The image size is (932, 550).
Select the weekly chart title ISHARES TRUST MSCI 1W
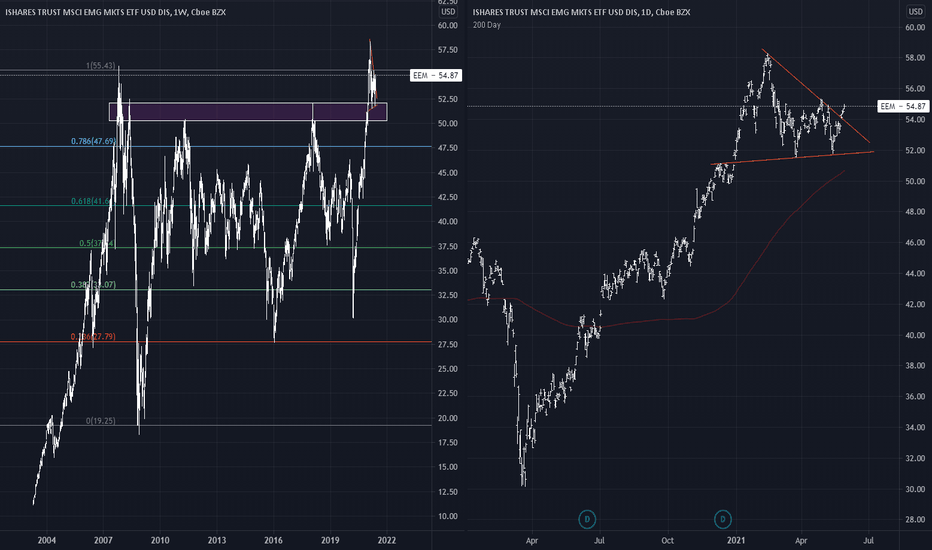115,12
